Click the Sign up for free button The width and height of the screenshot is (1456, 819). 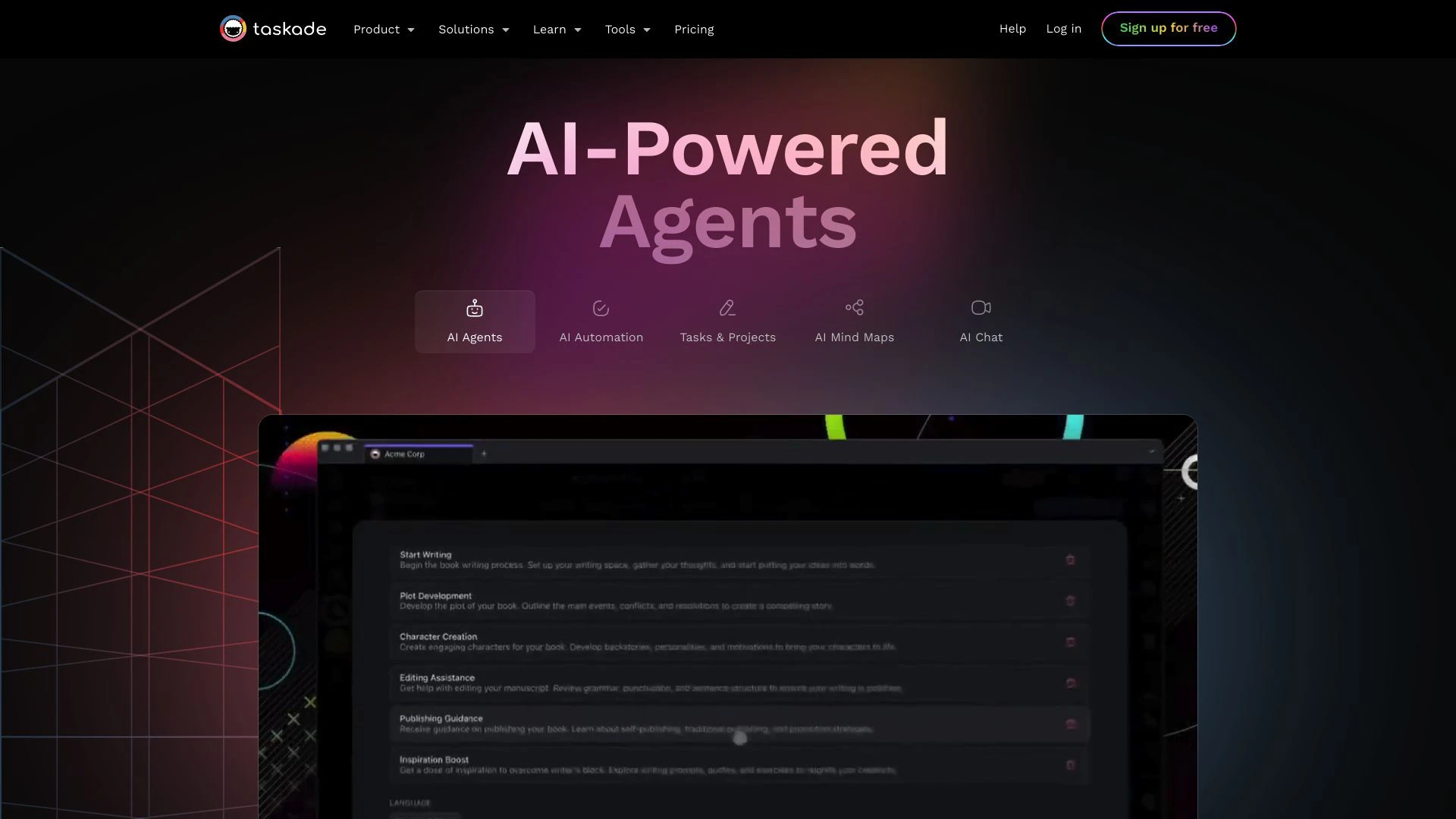coord(1168,28)
